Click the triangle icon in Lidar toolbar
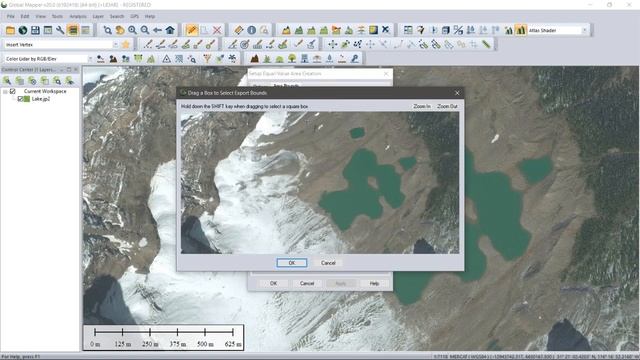This screenshot has width=640, height=360. (x=167, y=59)
